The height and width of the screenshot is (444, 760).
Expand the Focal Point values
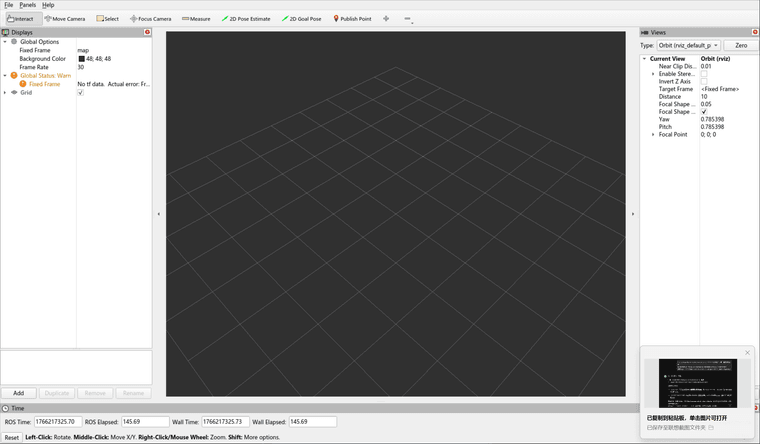coord(653,134)
